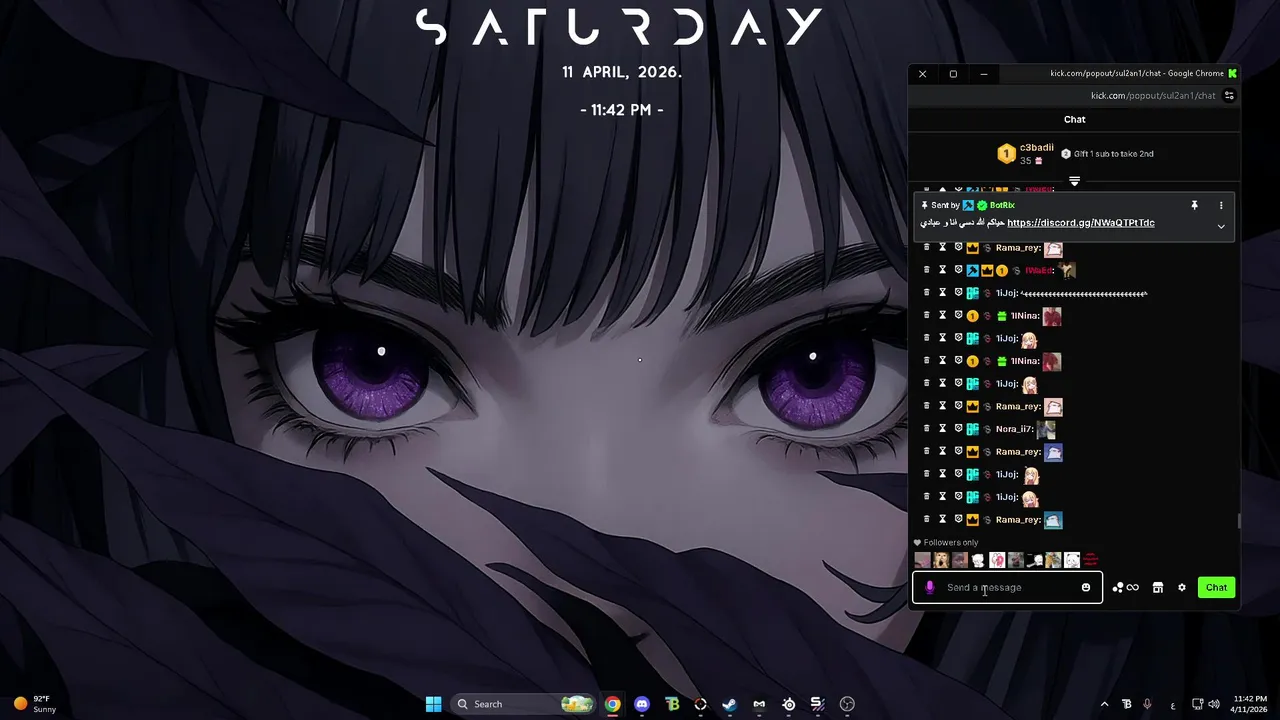Click the Chat header title

[1074, 119]
